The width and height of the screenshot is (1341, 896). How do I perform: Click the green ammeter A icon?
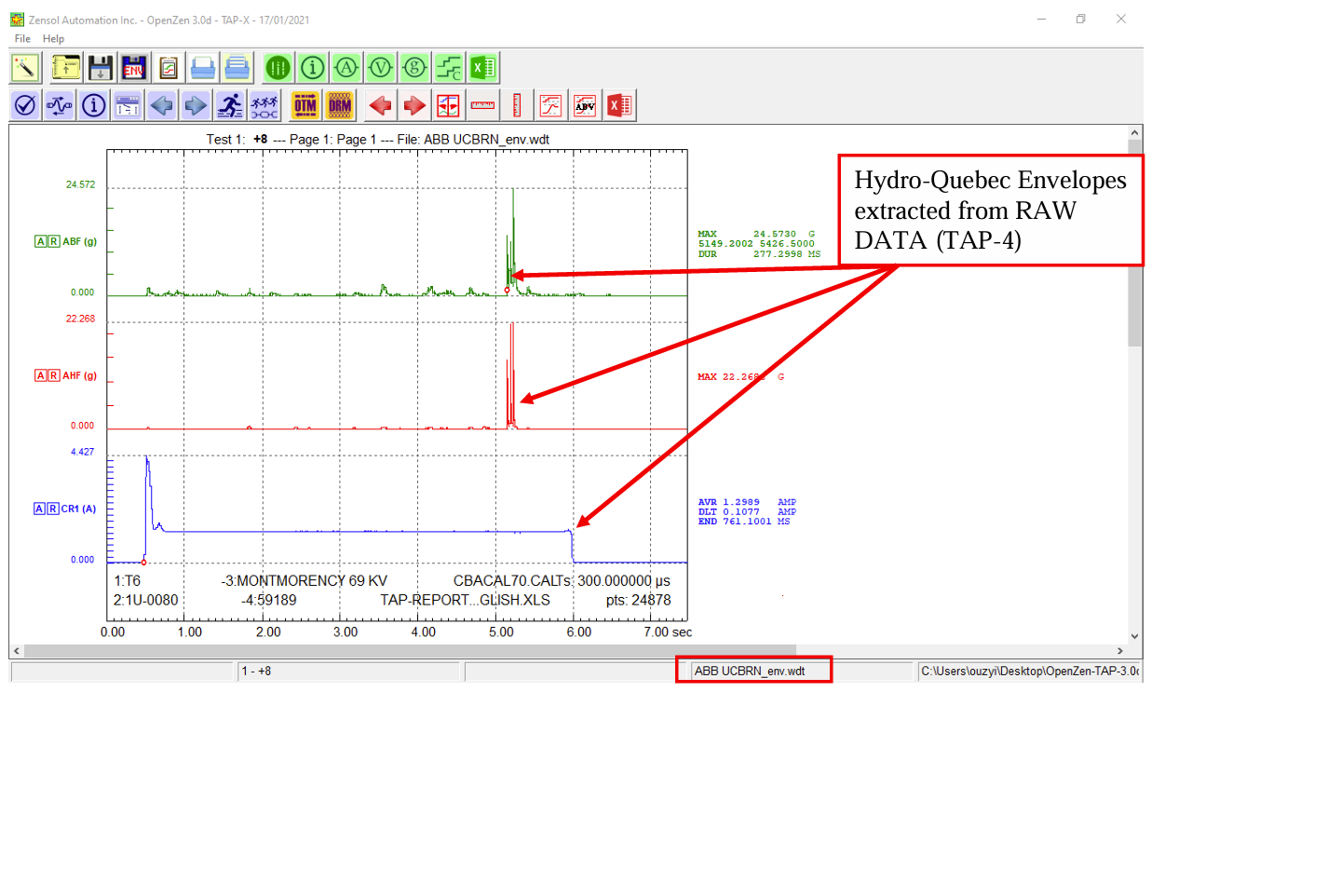point(346,68)
